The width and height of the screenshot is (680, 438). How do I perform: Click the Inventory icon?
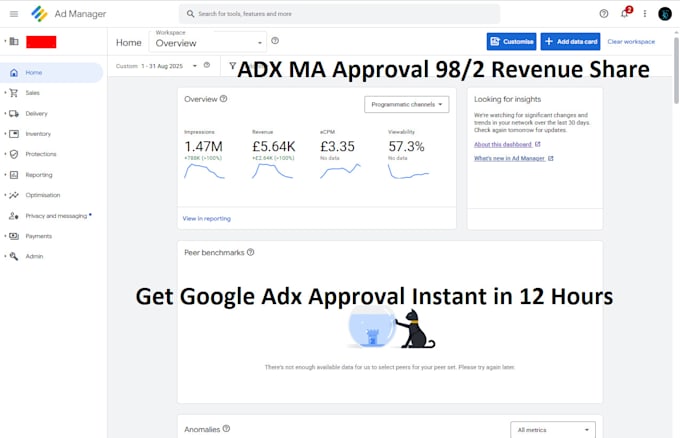coord(14,134)
